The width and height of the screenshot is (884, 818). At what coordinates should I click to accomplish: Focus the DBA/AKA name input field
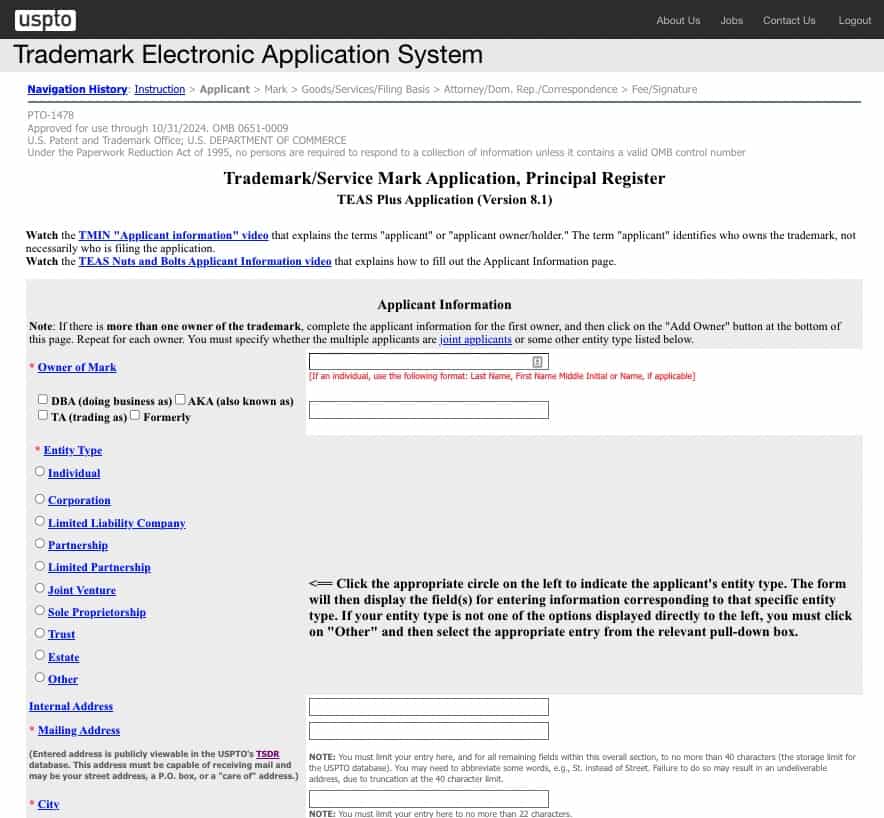click(428, 410)
